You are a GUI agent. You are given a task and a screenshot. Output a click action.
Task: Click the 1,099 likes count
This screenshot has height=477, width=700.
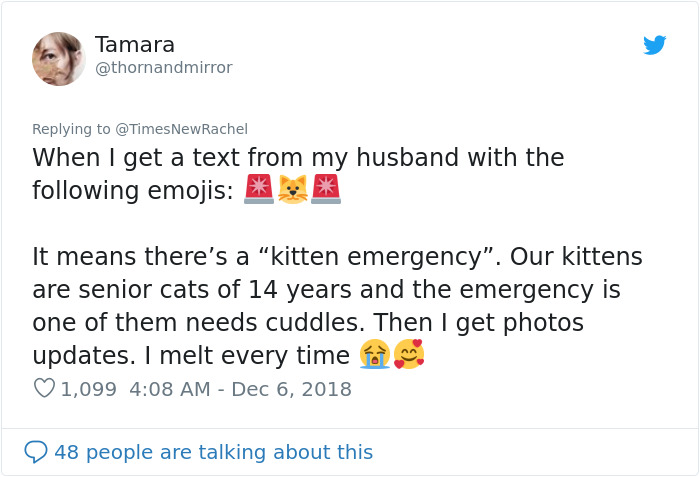[89, 389]
